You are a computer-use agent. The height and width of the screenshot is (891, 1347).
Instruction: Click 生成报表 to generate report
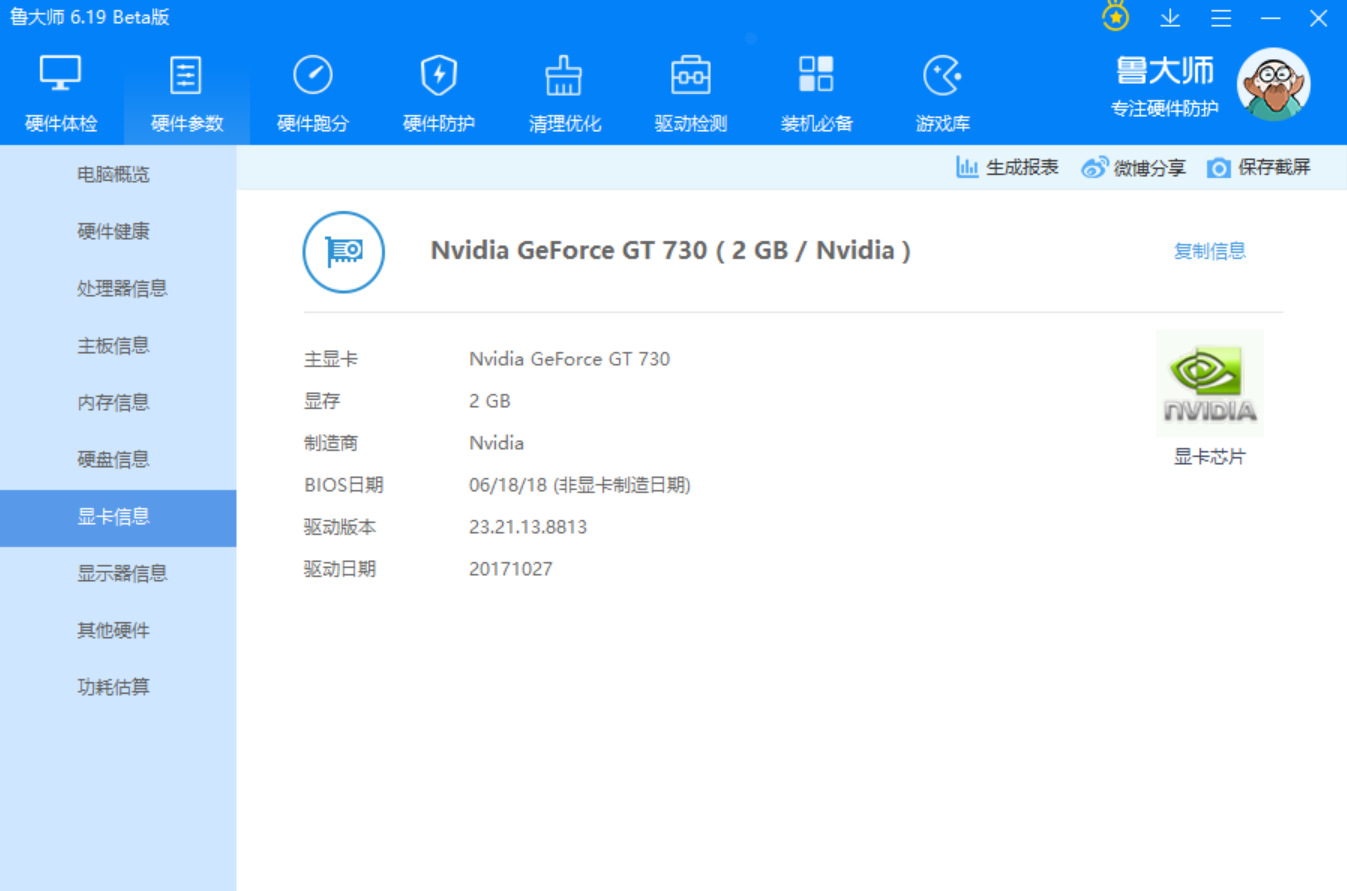tap(1007, 168)
